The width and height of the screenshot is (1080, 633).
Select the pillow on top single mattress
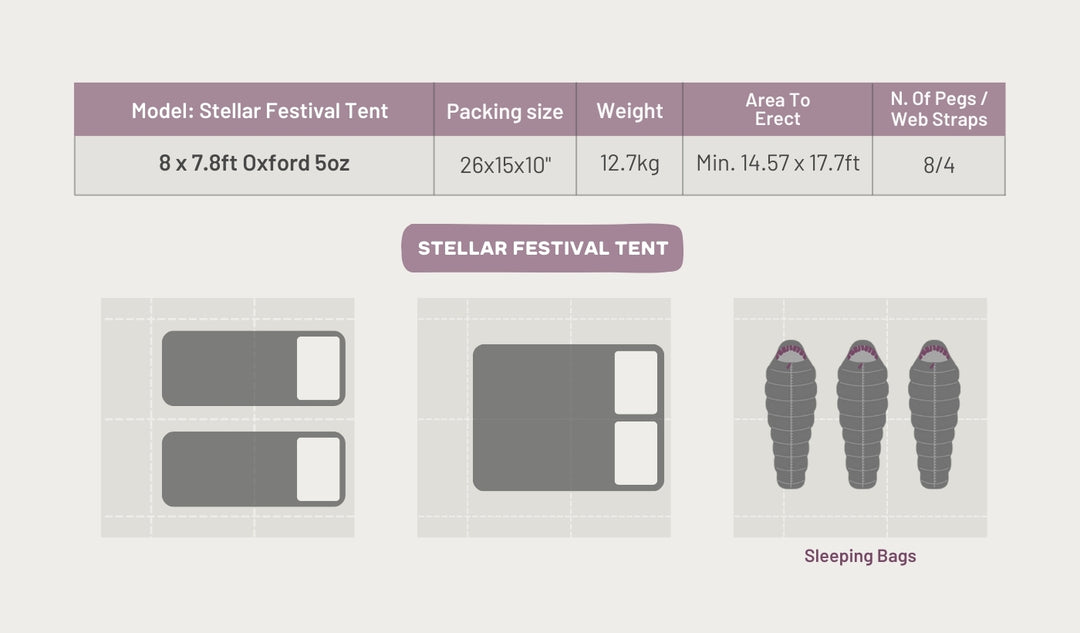318,368
